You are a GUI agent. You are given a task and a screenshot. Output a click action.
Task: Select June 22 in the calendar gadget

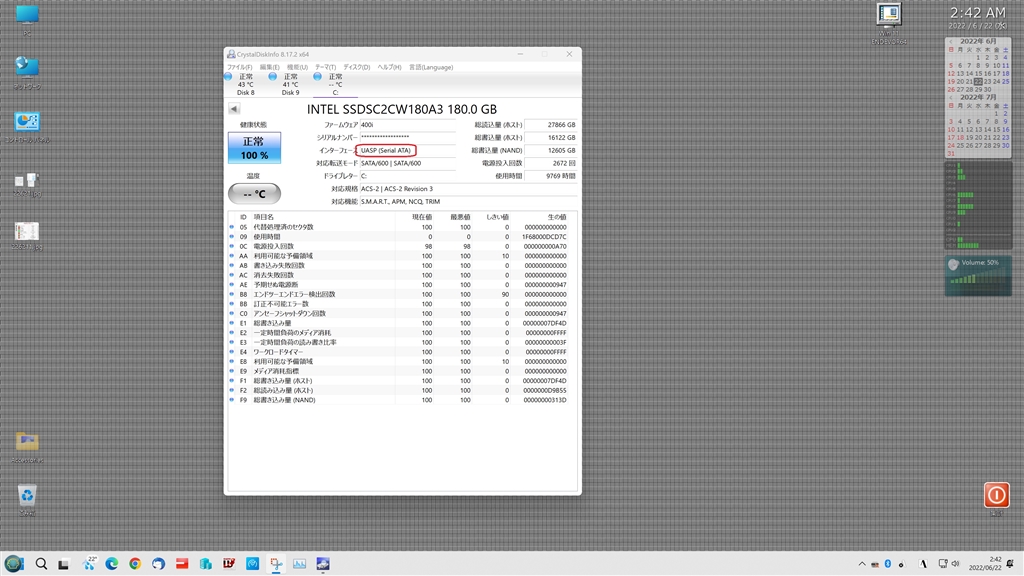[x=978, y=82]
